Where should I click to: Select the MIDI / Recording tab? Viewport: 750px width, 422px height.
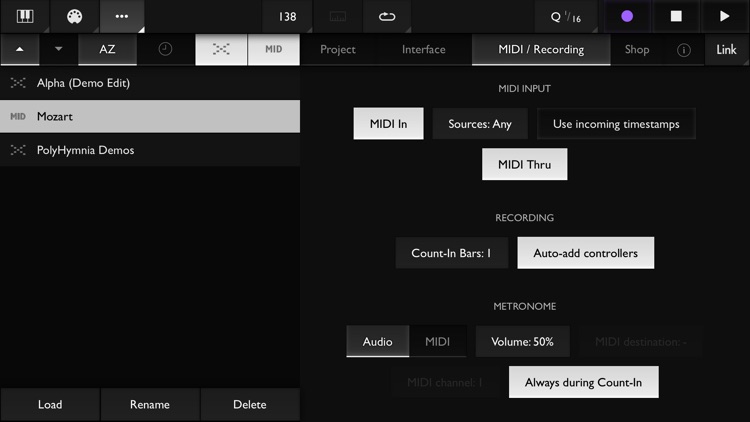click(x=541, y=49)
